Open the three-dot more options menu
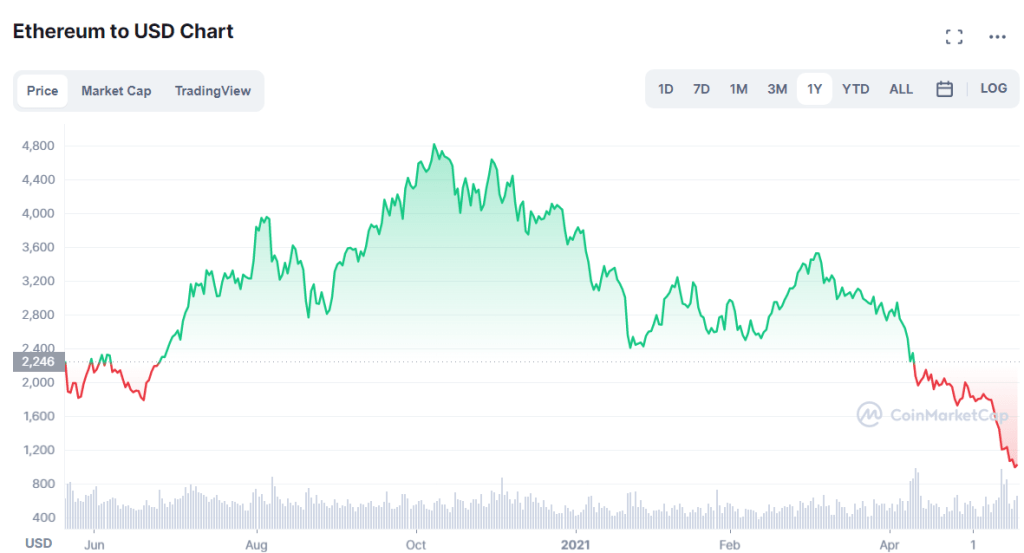1024x553 pixels. 997,37
